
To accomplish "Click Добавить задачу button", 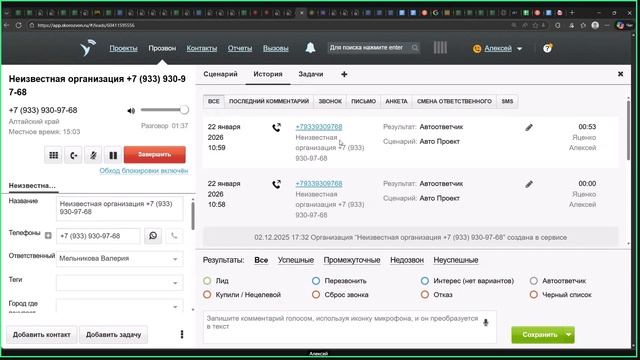I will [x=113, y=334].
